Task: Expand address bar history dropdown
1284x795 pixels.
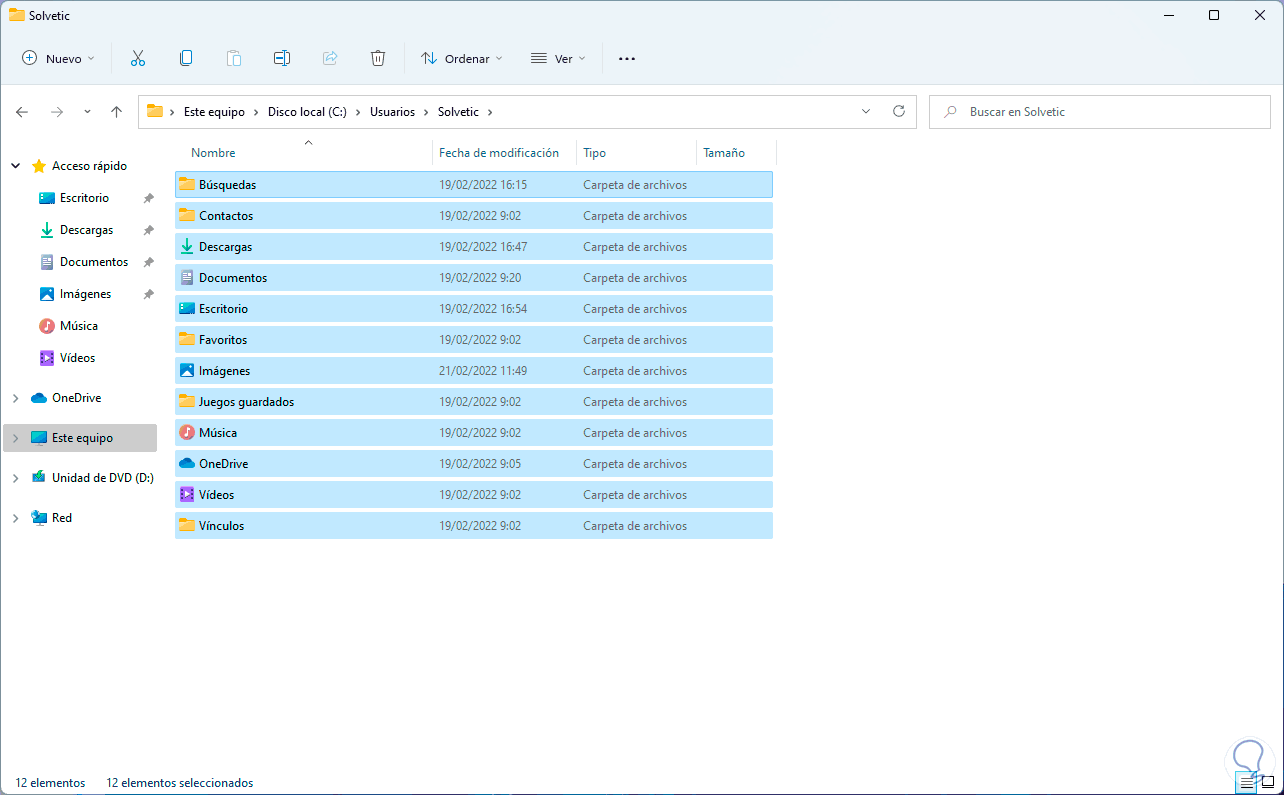Action: (866, 112)
